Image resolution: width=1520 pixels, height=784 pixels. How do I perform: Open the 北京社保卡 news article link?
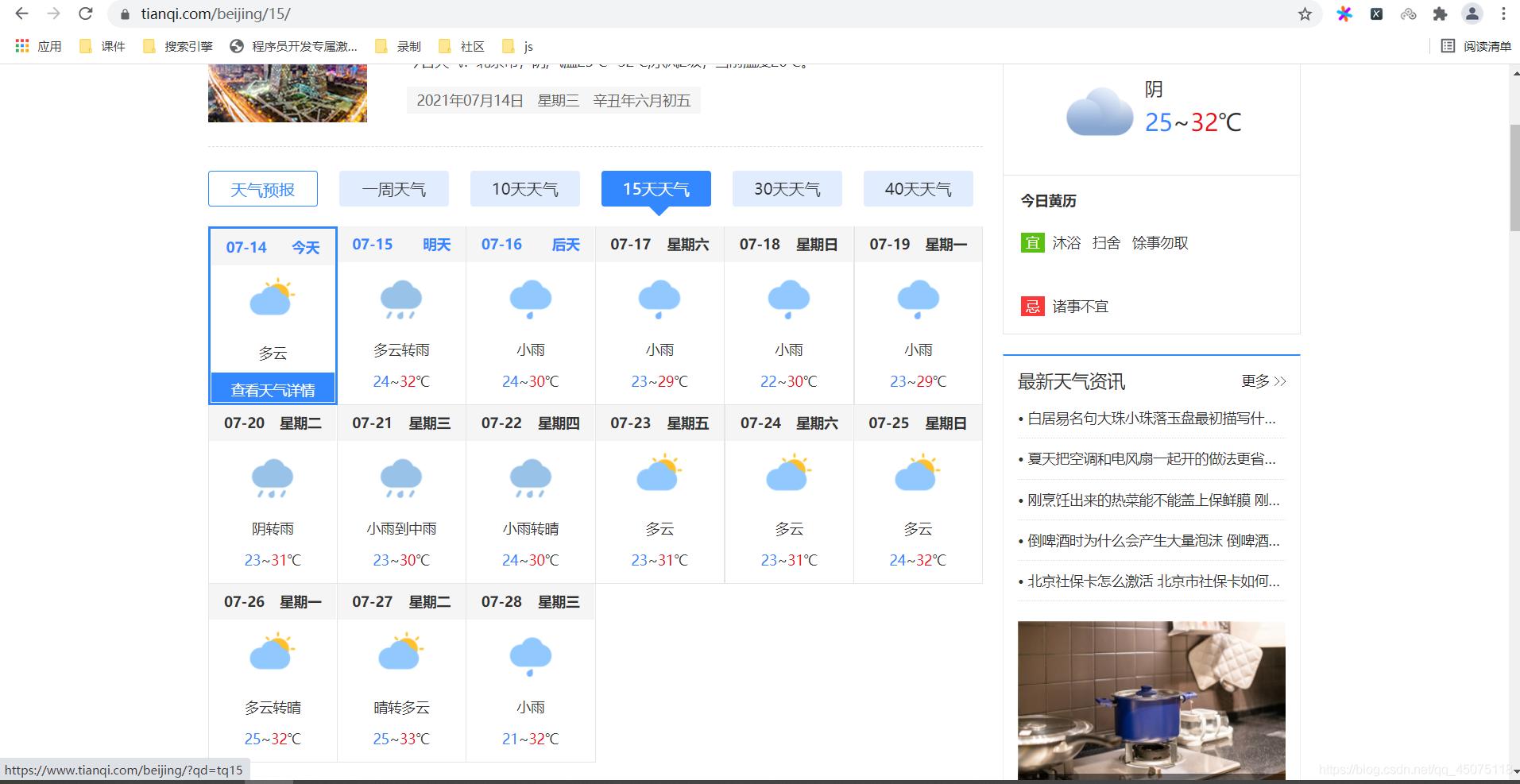[1150, 581]
